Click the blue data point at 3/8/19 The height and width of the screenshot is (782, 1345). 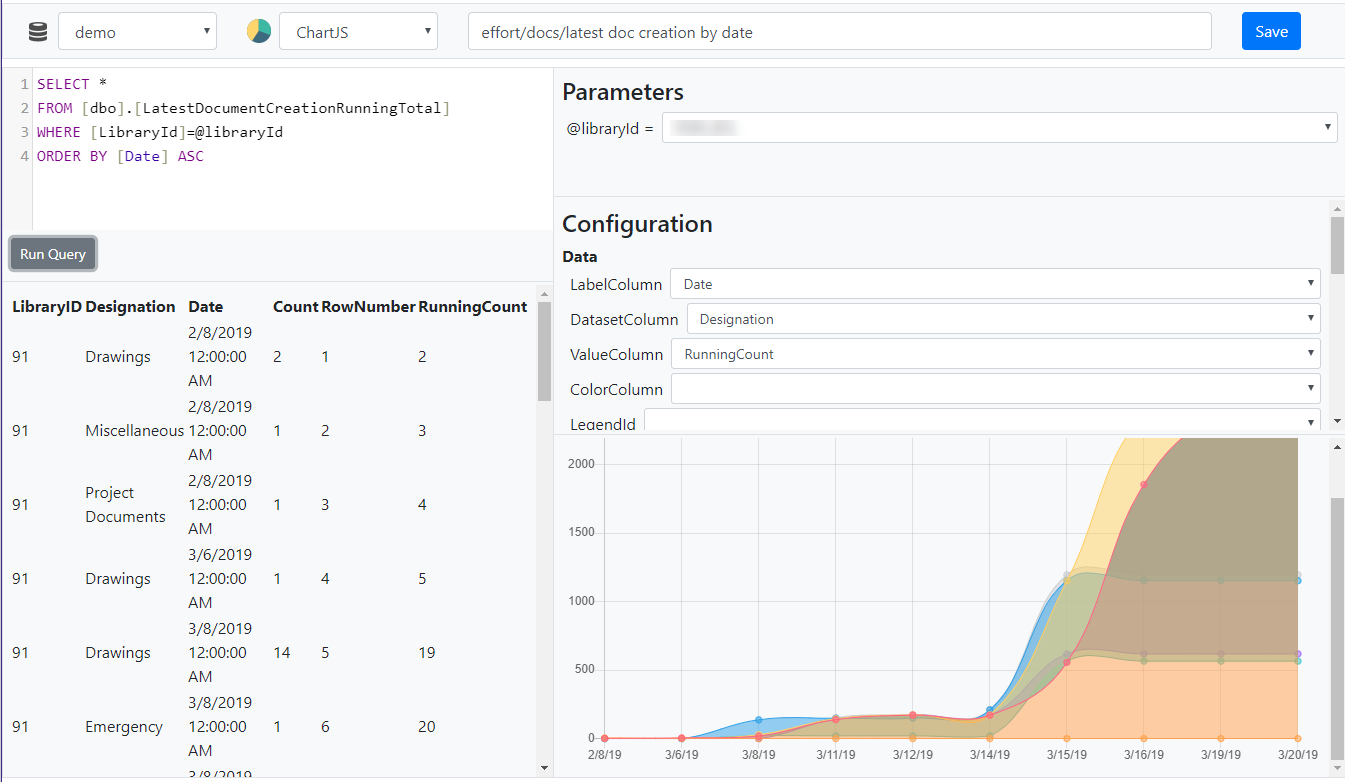tap(759, 720)
